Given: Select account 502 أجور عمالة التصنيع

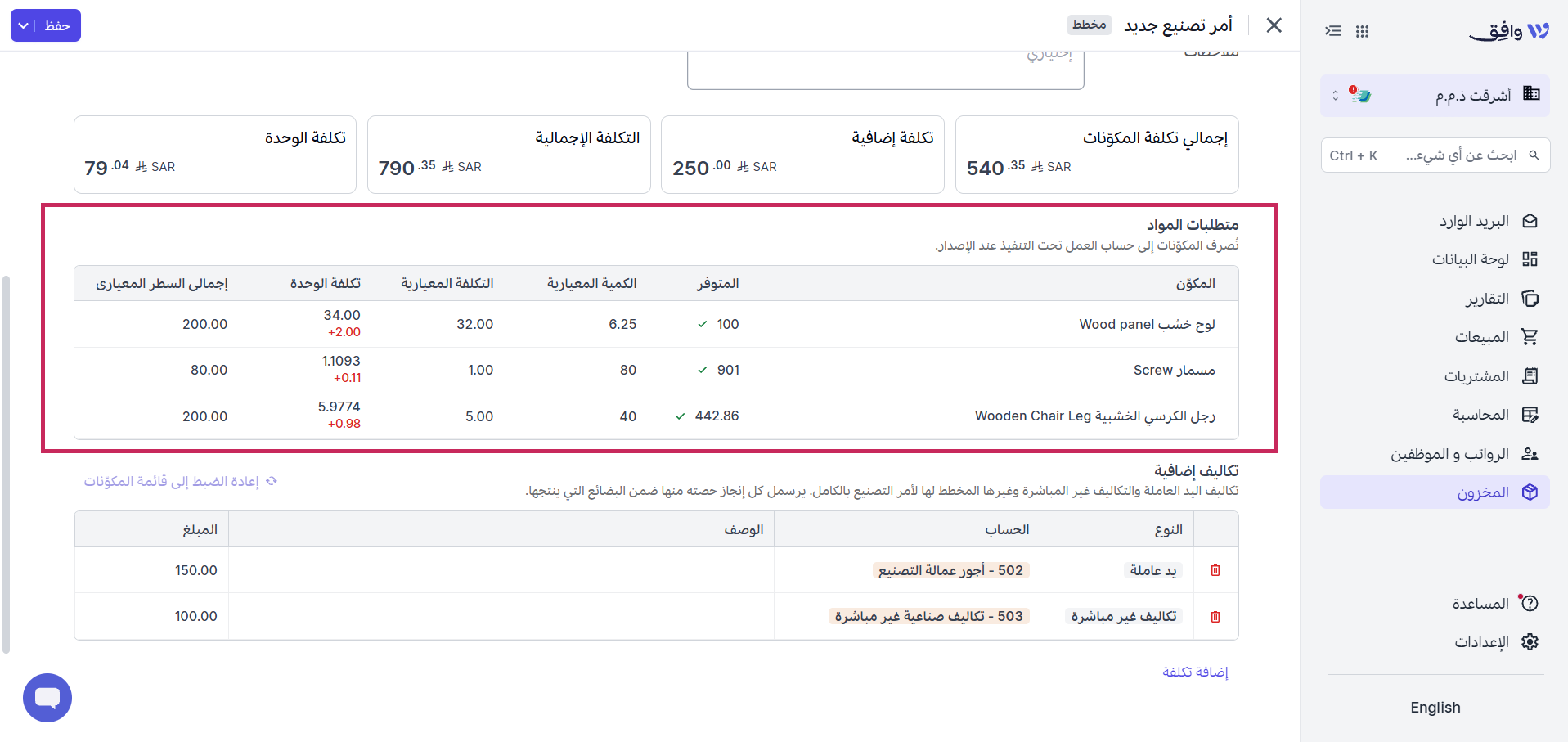Looking at the screenshot, I should (950, 570).
